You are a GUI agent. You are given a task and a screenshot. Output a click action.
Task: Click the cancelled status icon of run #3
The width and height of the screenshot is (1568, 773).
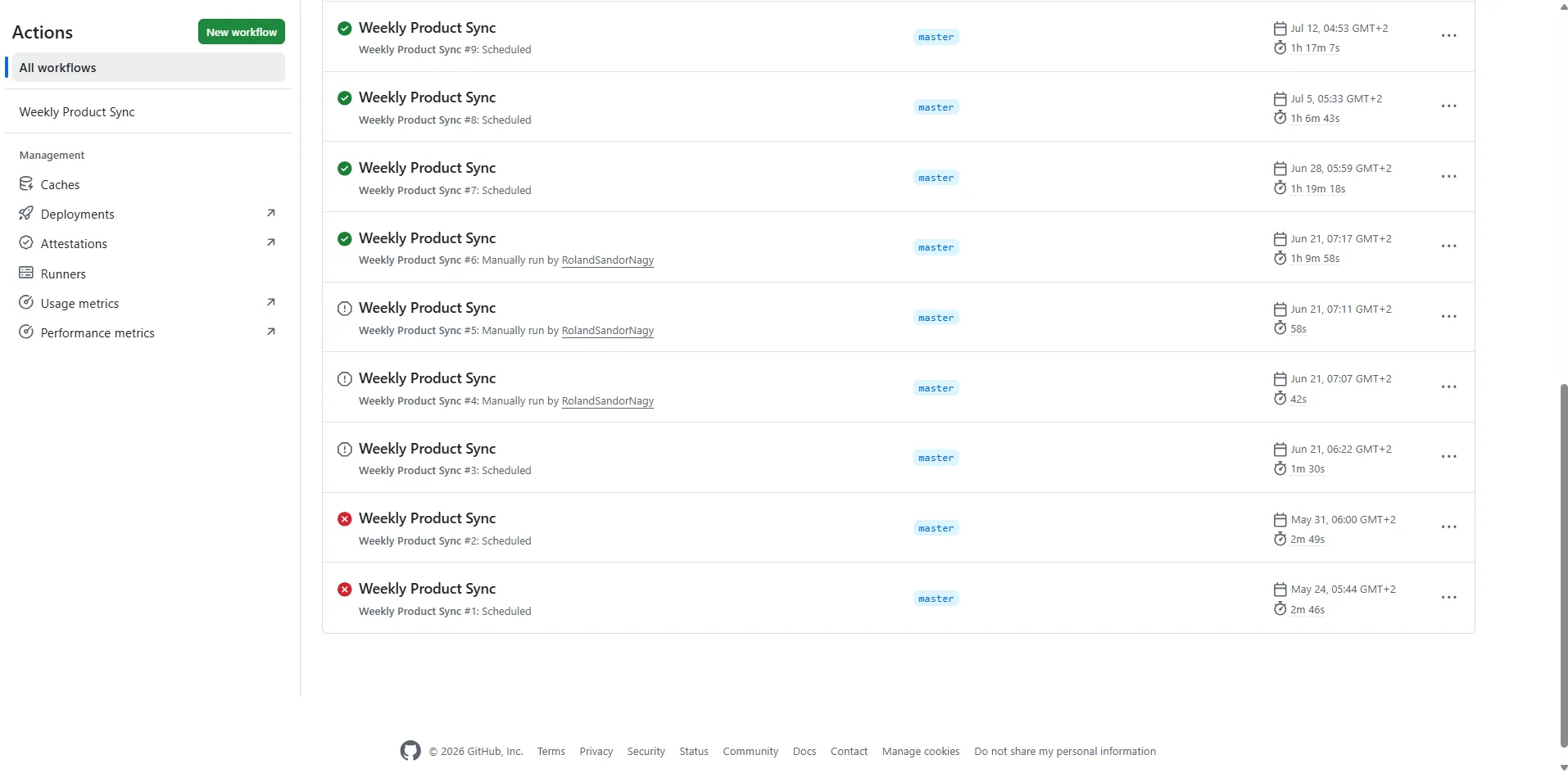tap(345, 450)
